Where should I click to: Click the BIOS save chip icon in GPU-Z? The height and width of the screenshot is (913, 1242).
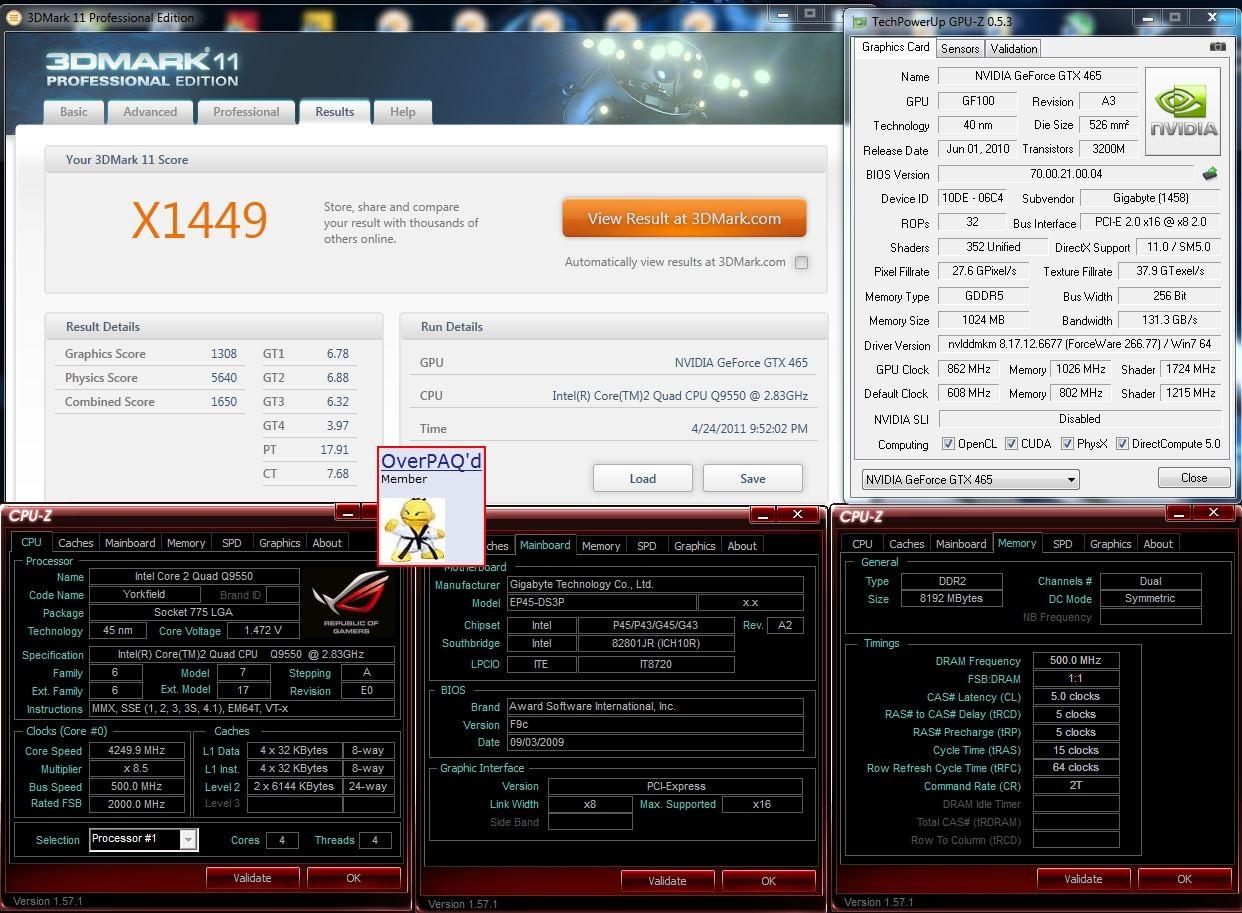1210,173
